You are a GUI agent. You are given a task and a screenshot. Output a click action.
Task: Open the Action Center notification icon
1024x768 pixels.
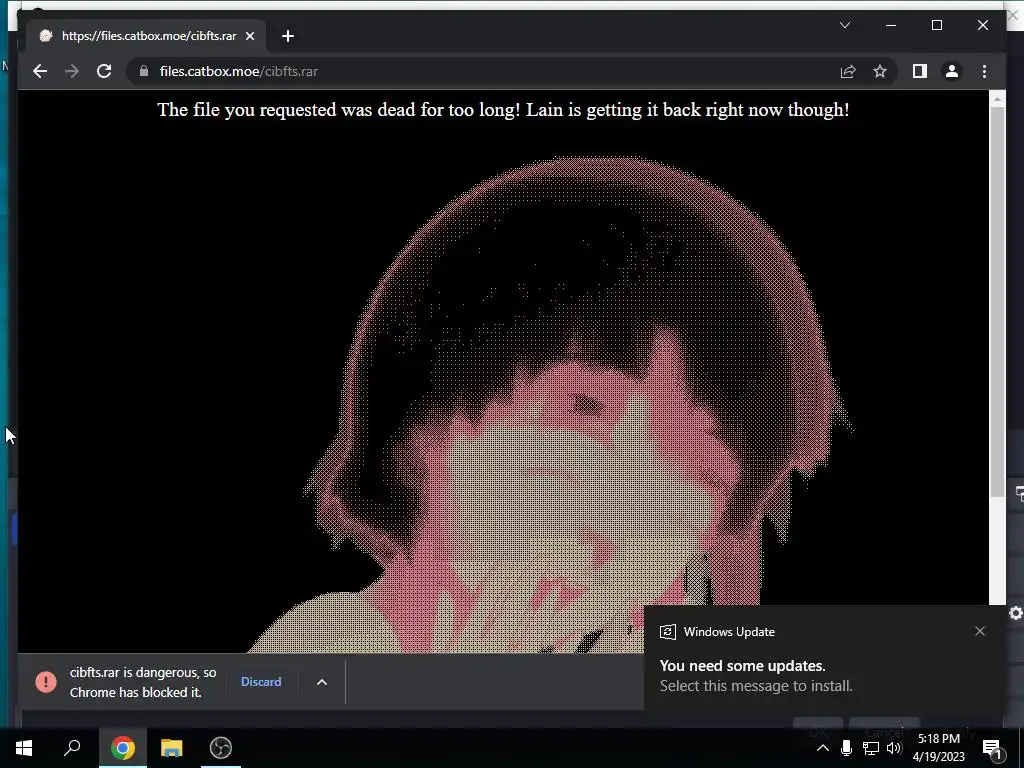click(x=992, y=748)
